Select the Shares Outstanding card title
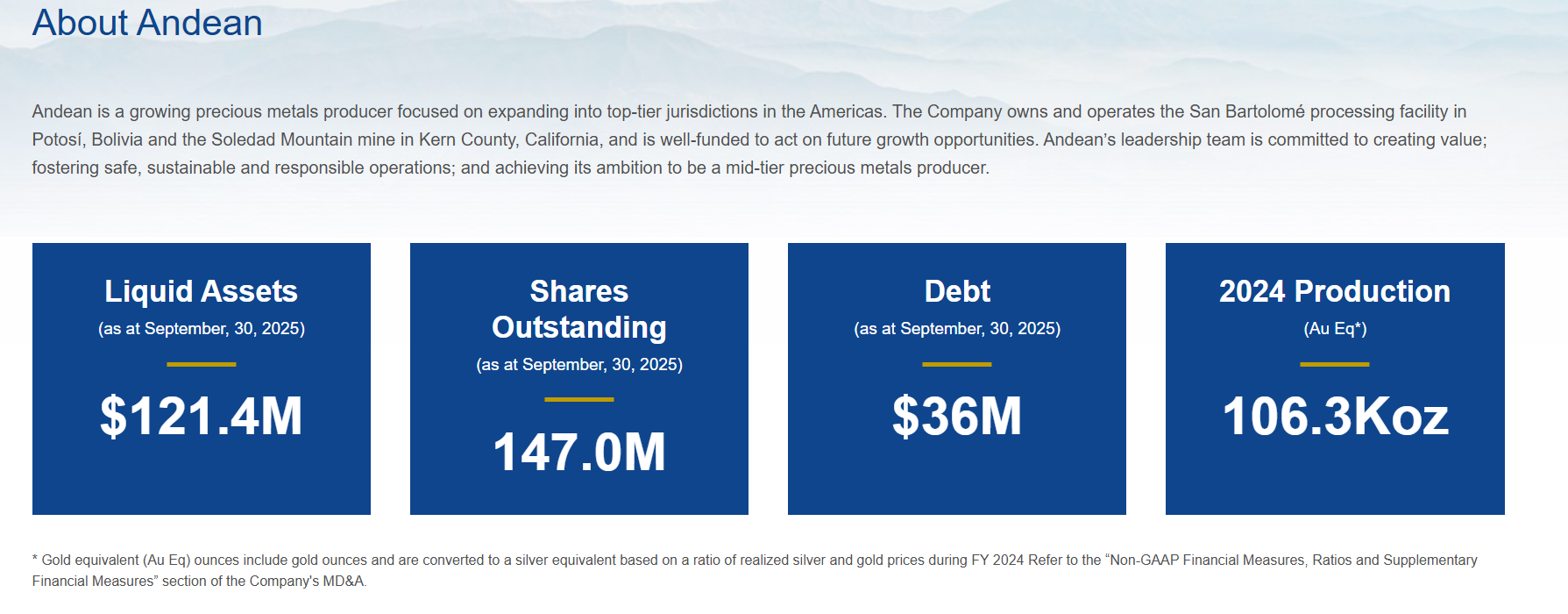The image size is (1568, 614). click(578, 309)
